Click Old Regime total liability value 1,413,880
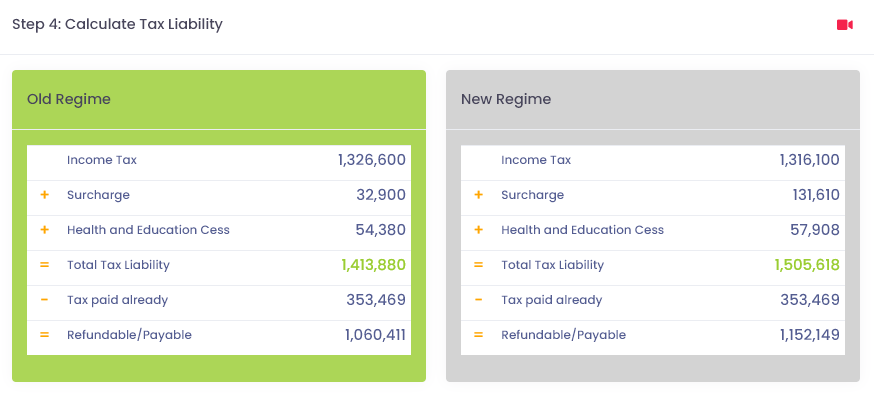 [x=373, y=265]
